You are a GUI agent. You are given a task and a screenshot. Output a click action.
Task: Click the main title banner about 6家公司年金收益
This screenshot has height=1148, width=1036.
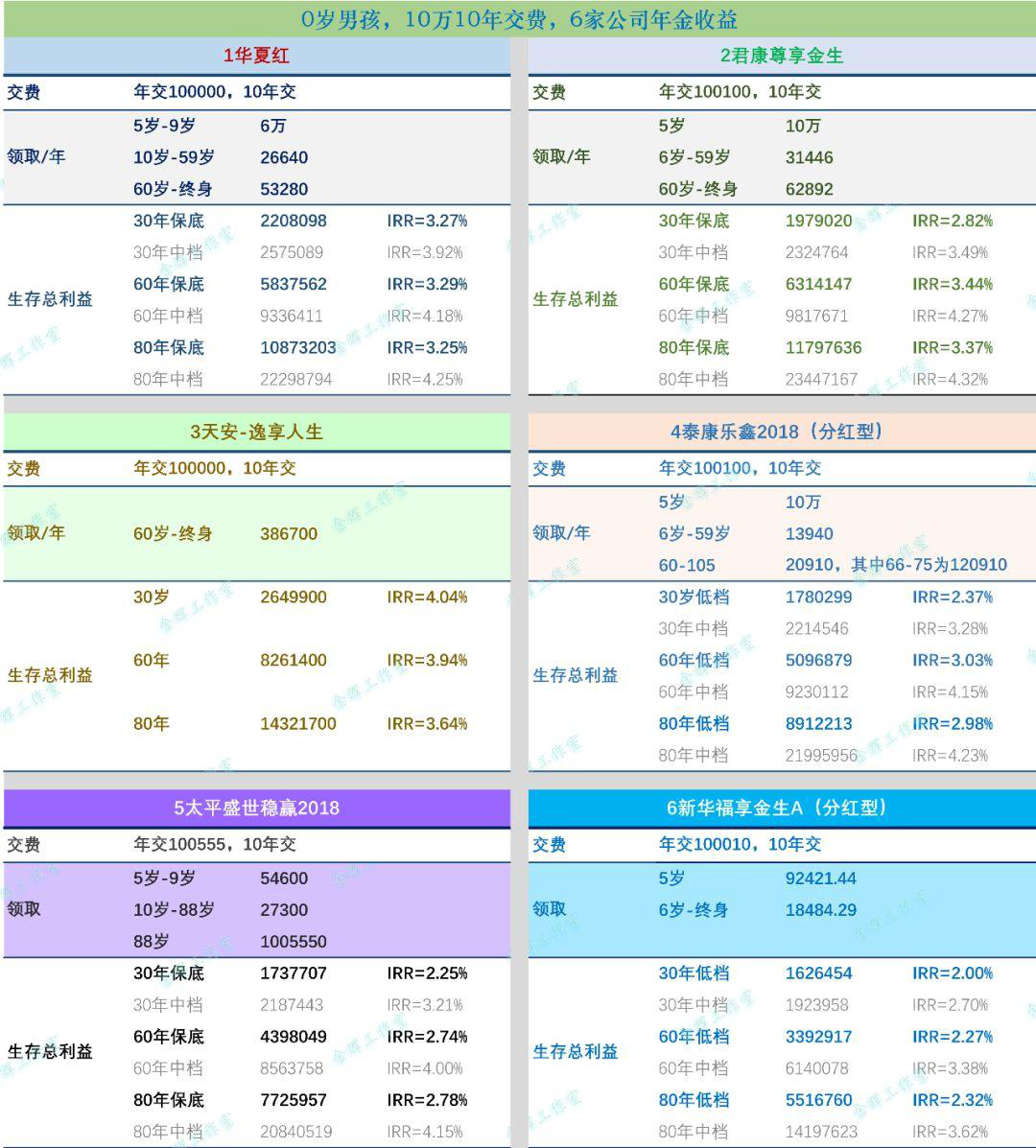click(518, 19)
